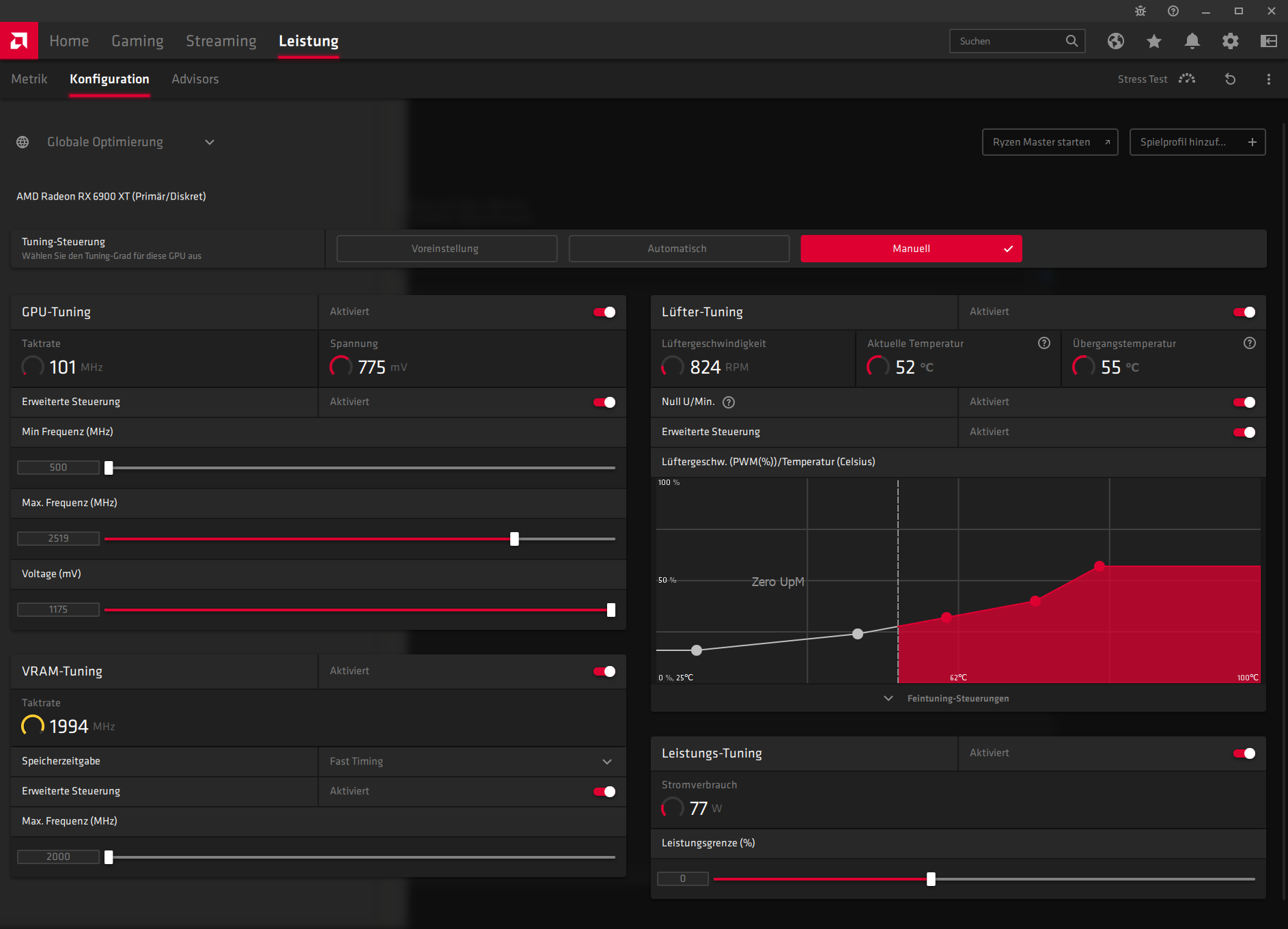Select the Leistung tab
The height and width of the screenshot is (929, 1288).
[309, 41]
